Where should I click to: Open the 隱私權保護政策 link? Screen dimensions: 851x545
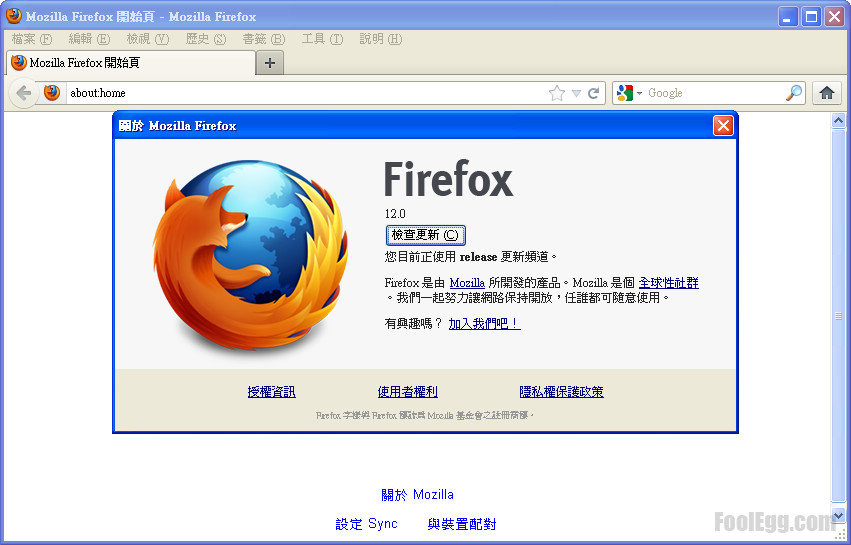pos(561,392)
